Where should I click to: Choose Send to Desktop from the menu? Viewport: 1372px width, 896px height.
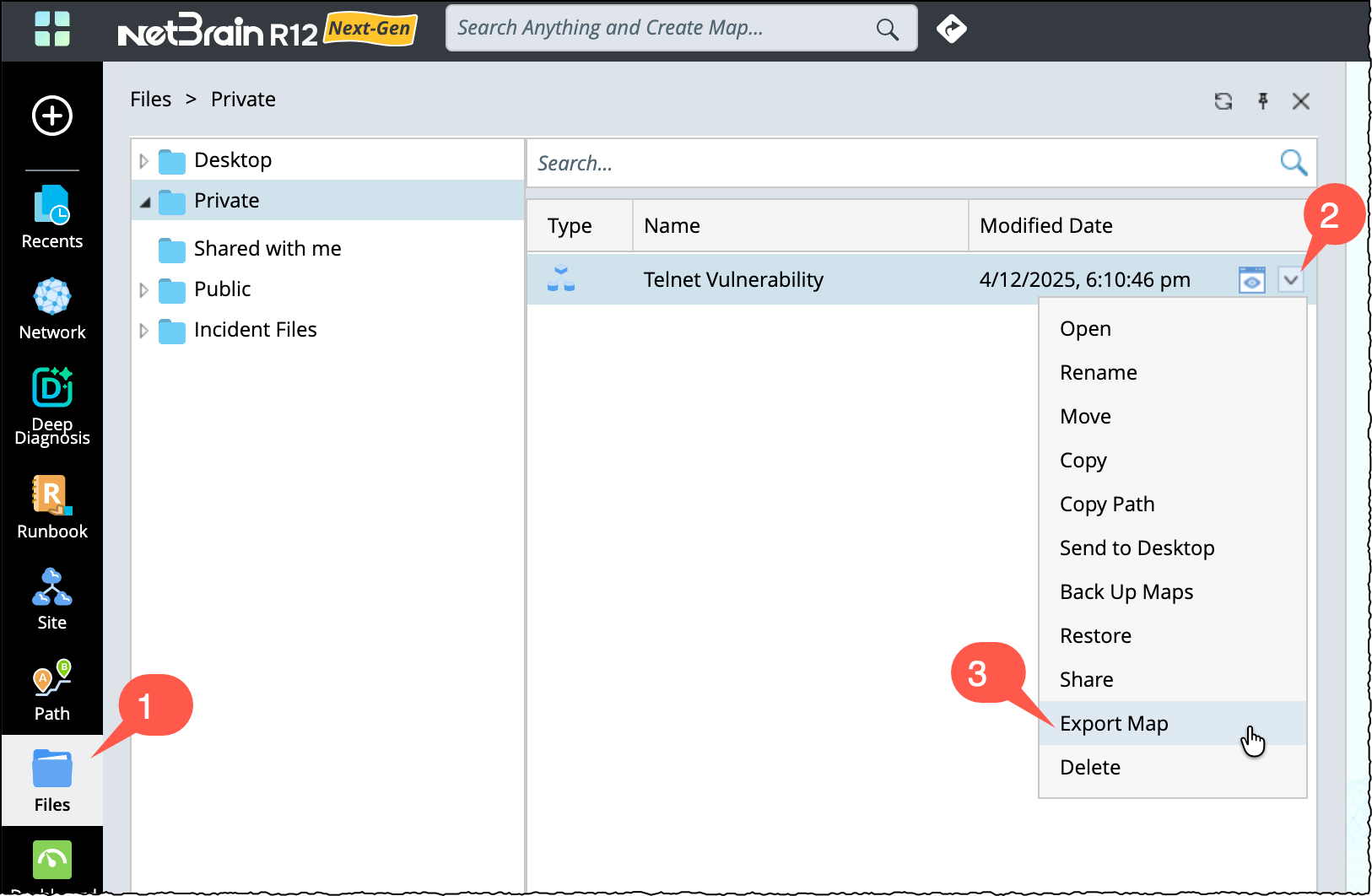click(x=1172, y=548)
